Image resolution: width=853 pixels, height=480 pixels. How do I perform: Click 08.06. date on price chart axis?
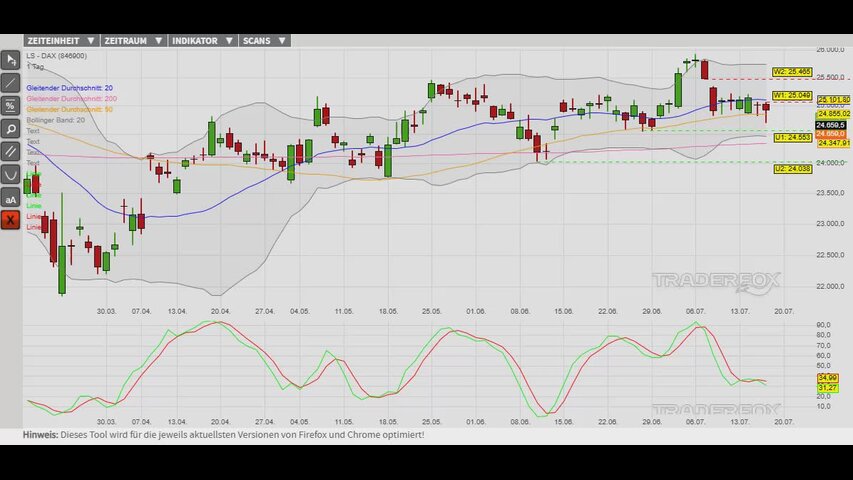click(x=520, y=311)
